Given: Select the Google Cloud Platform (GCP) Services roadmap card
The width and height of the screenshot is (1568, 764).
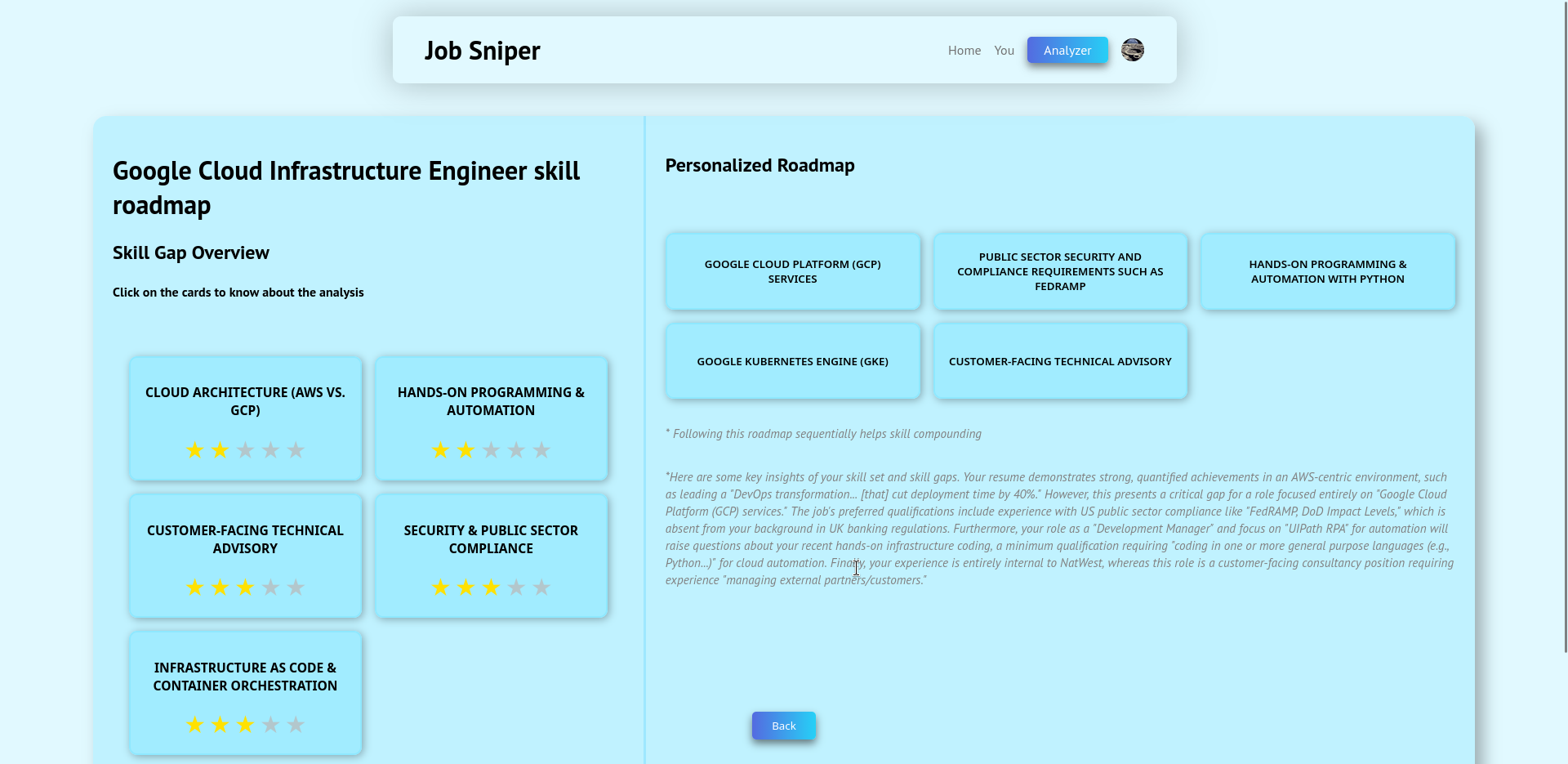Looking at the screenshot, I should [792, 271].
